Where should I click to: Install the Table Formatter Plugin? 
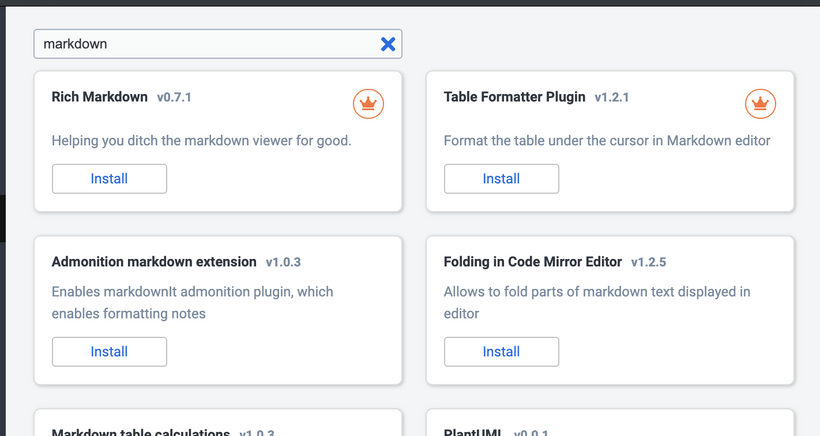click(502, 179)
